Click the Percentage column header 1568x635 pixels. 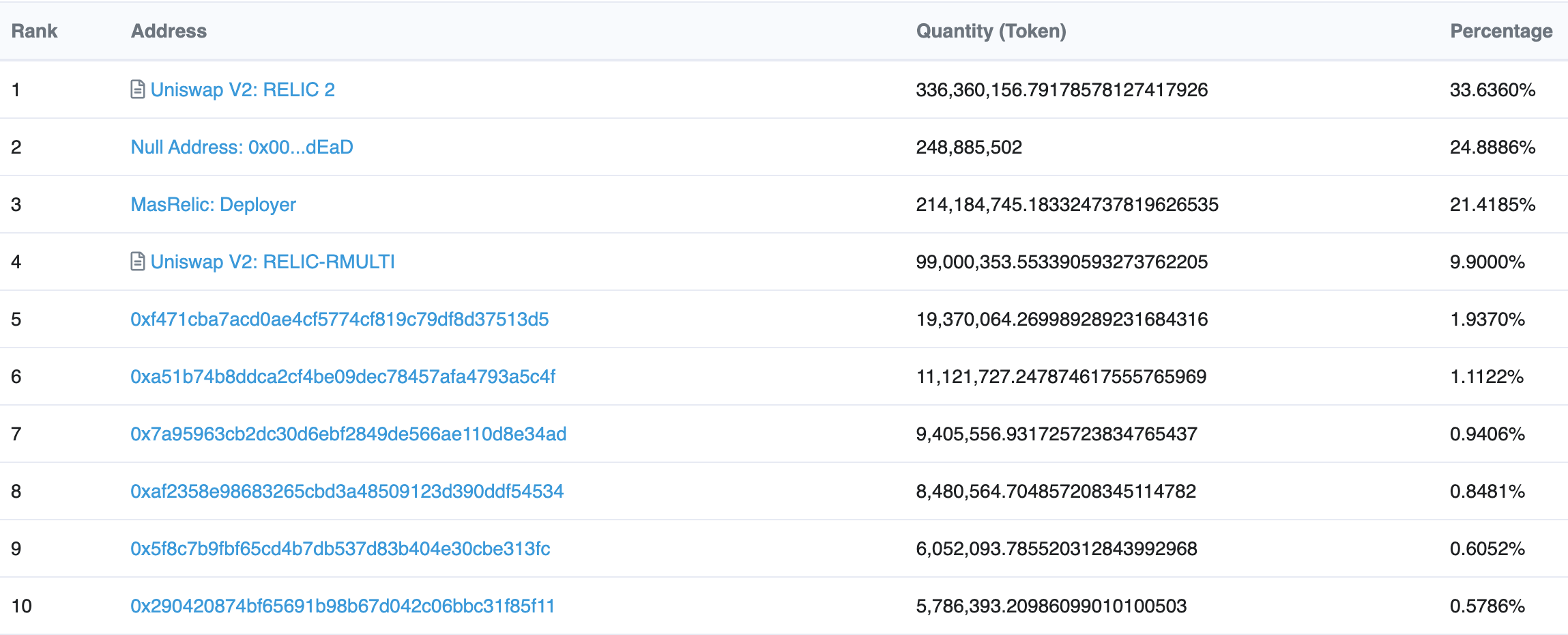[1500, 31]
